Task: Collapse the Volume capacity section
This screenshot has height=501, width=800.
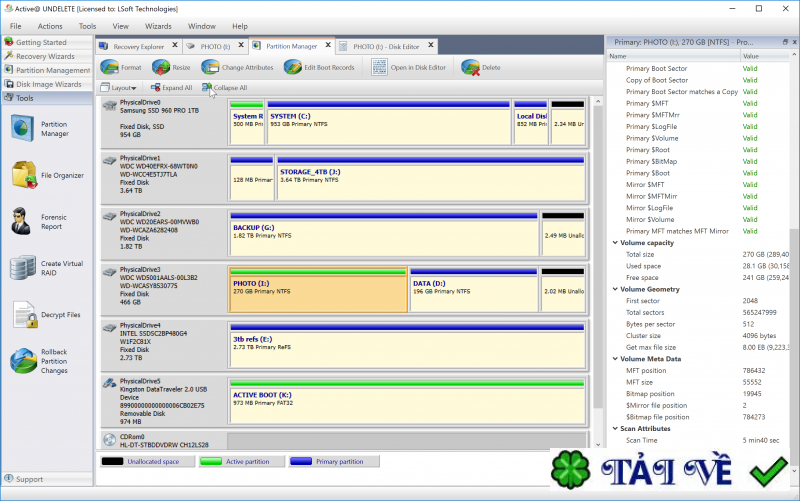Action: coord(613,243)
